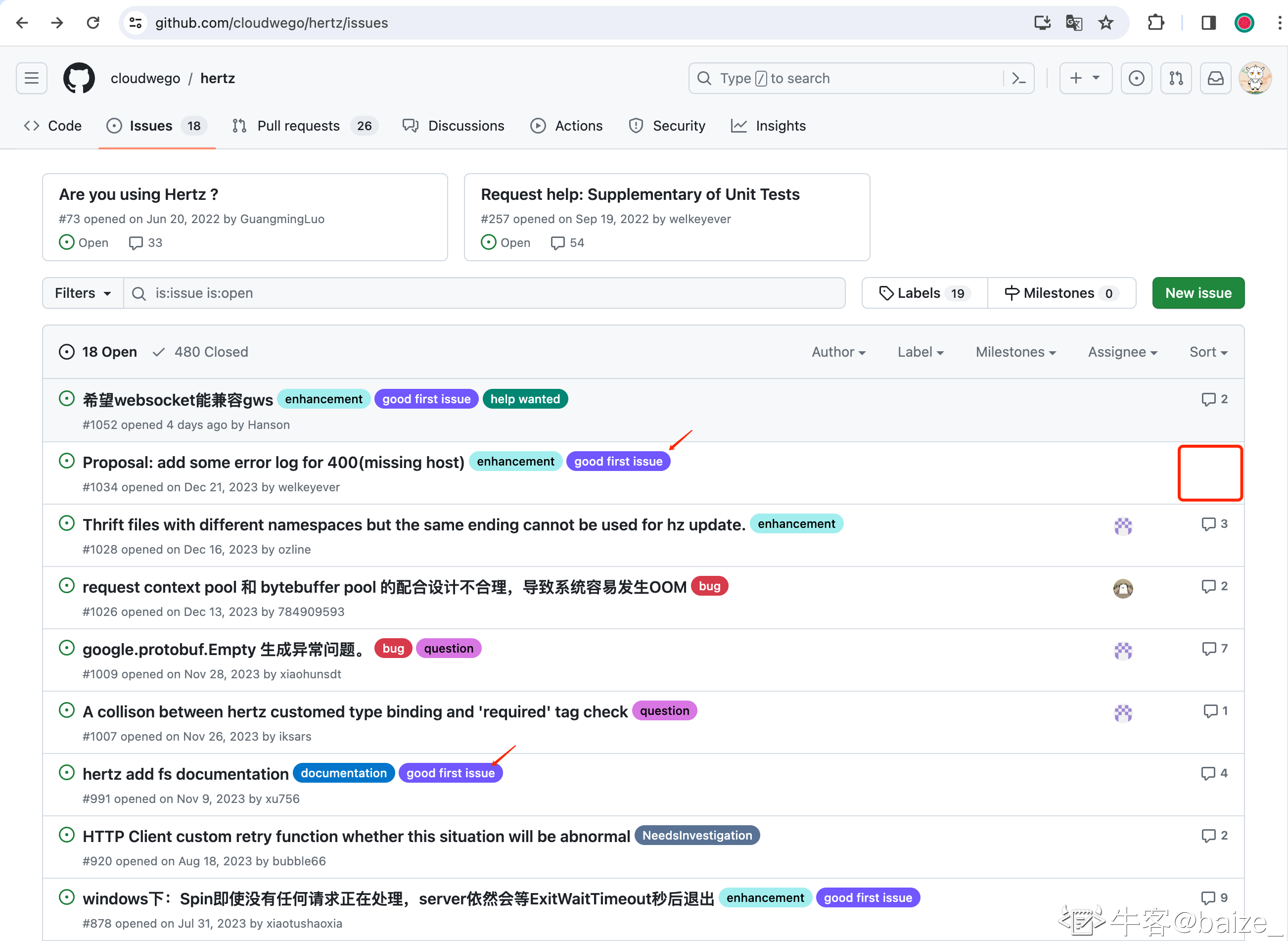Image resolution: width=1288 pixels, height=941 pixels.
Task: Open the command palette icon in search
Action: coord(1018,78)
